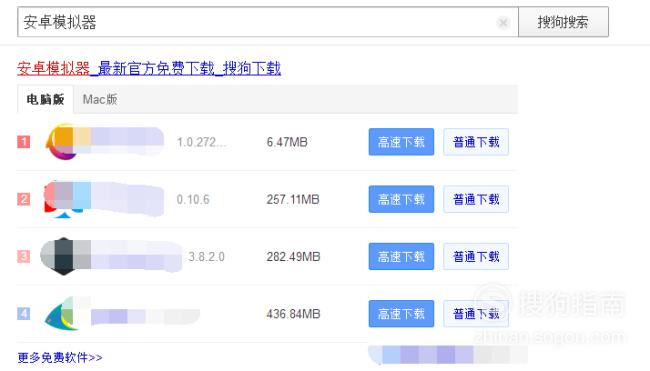Click 普通下载 for the 257.11MB item

click(476, 199)
